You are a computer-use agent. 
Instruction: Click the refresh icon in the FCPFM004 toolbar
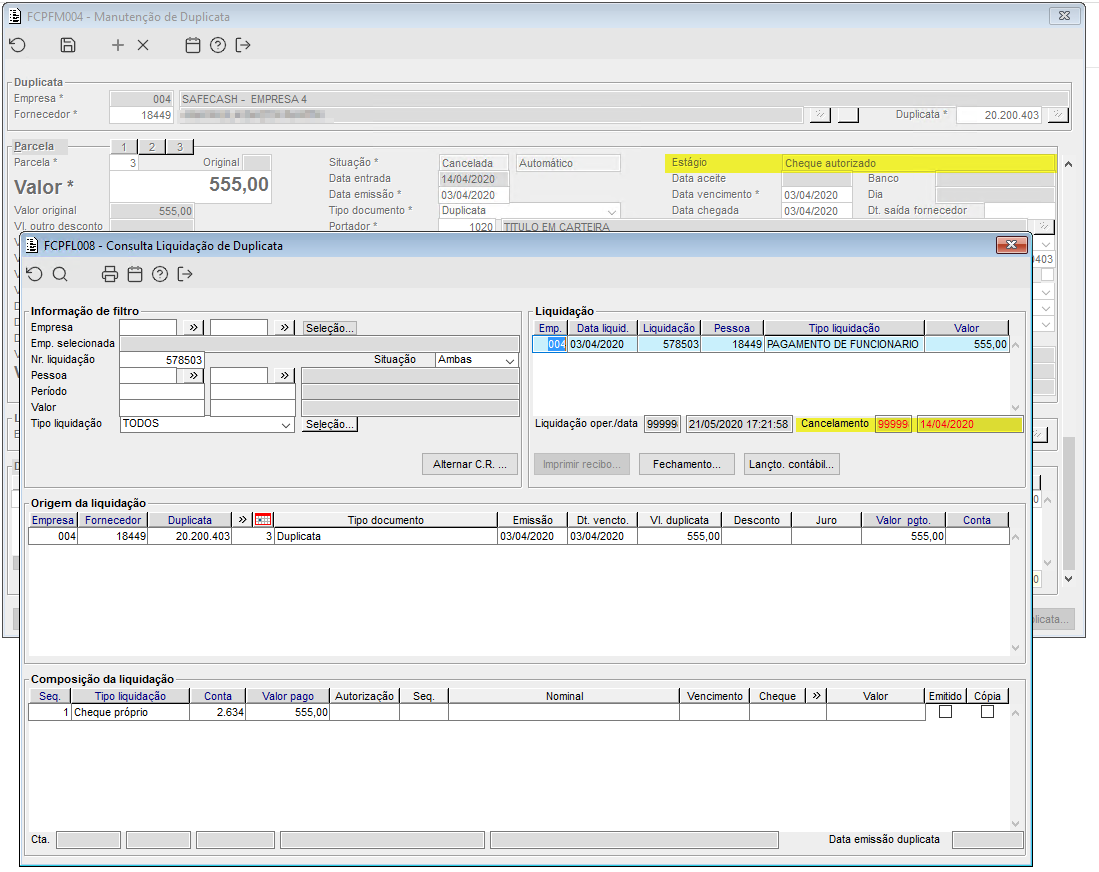point(18,45)
